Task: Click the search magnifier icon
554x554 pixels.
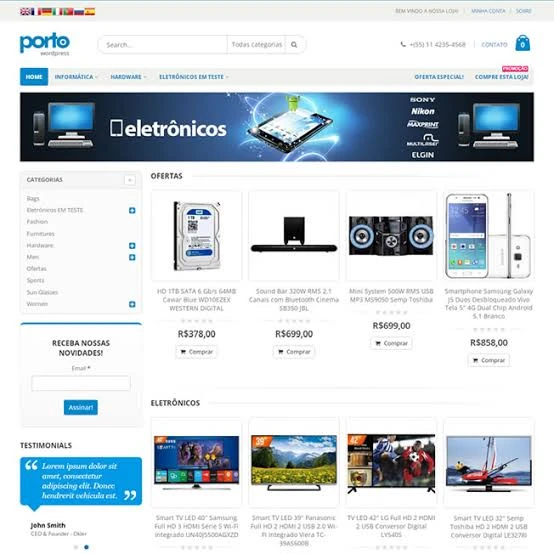Action: [294, 45]
